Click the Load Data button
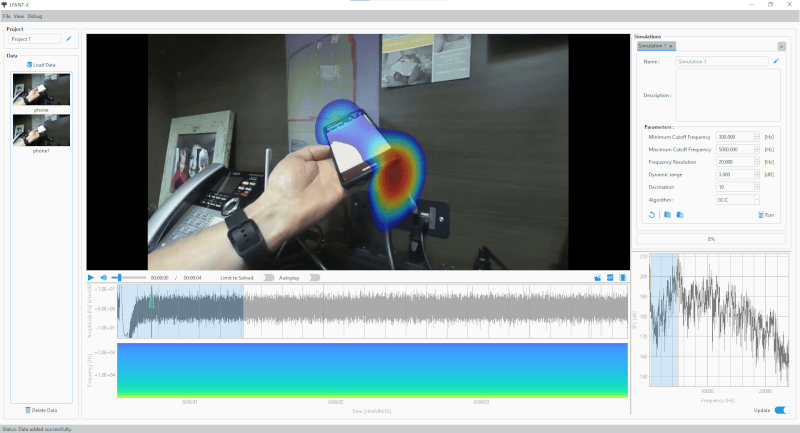The image size is (800, 433). click(41, 65)
